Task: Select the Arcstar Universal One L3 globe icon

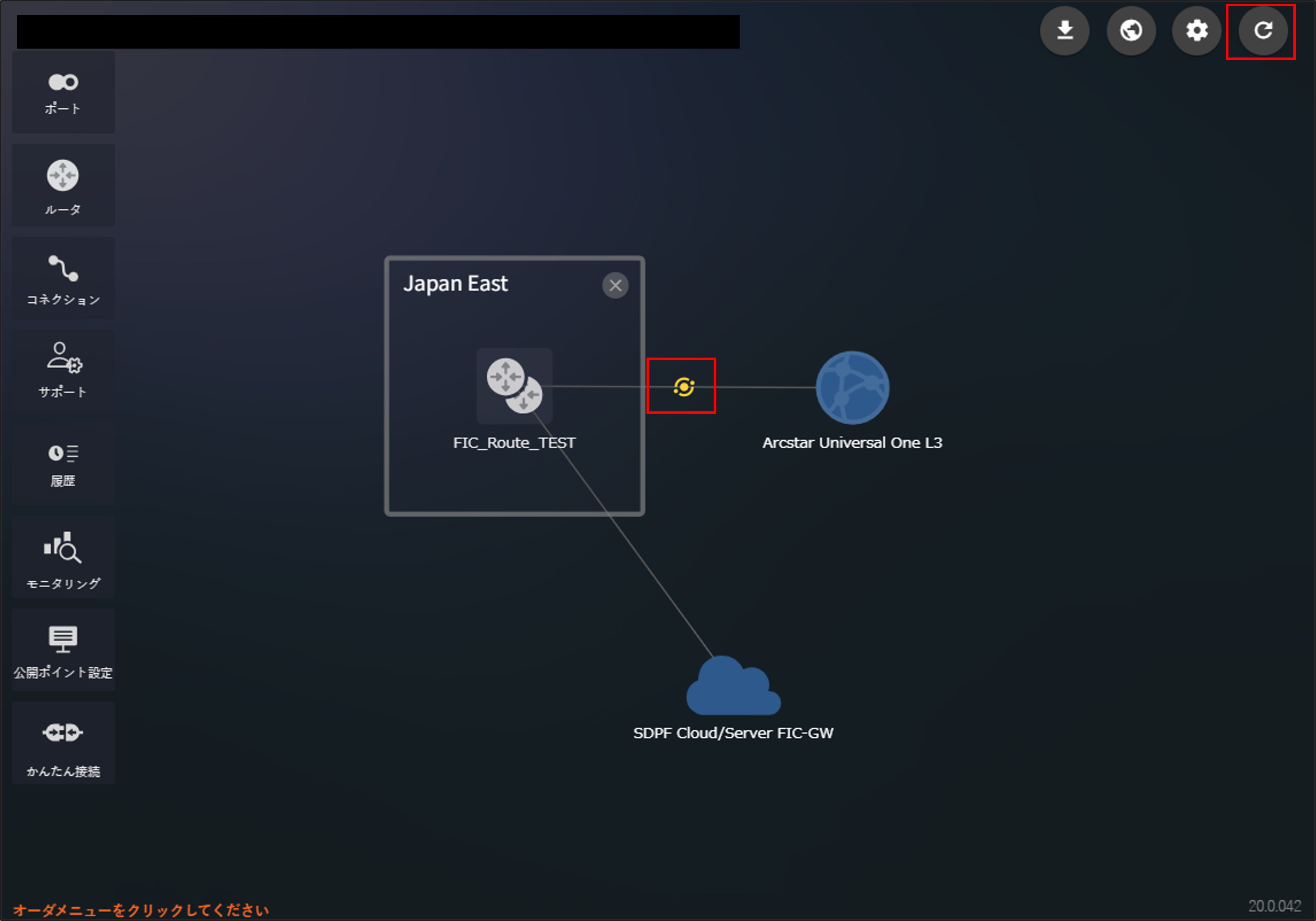Action: point(852,387)
